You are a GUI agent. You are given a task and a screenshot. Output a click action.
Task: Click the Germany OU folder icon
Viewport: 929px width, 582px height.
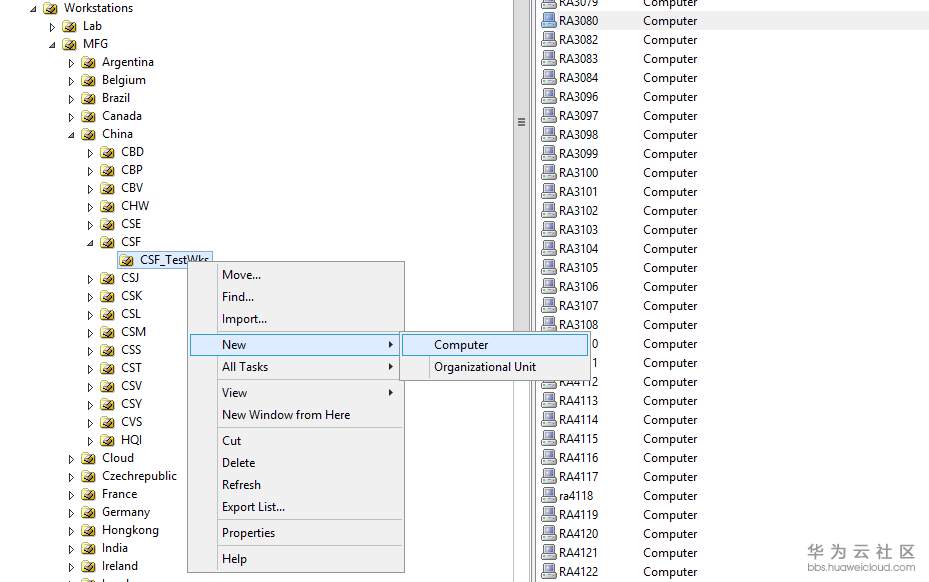coord(88,512)
